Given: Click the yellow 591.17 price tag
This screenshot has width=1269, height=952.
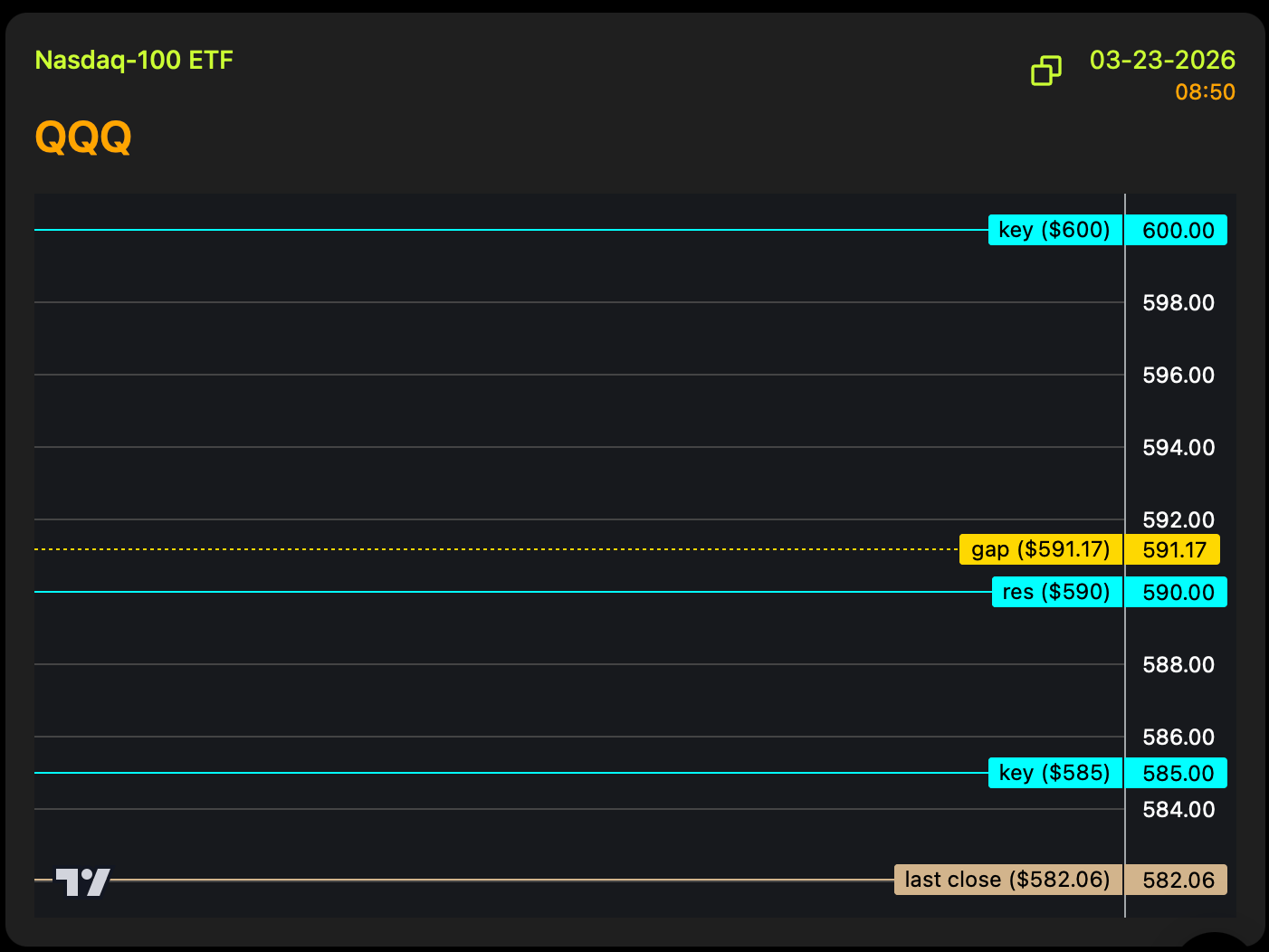Looking at the screenshot, I should (x=1173, y=549).
